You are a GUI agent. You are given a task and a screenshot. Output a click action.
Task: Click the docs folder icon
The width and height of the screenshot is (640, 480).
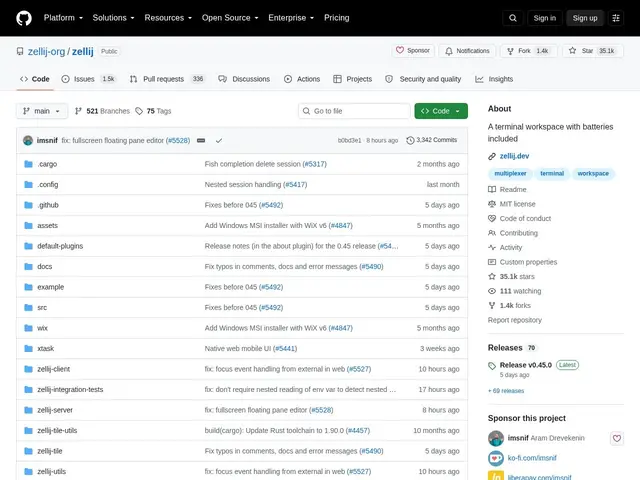28,267
